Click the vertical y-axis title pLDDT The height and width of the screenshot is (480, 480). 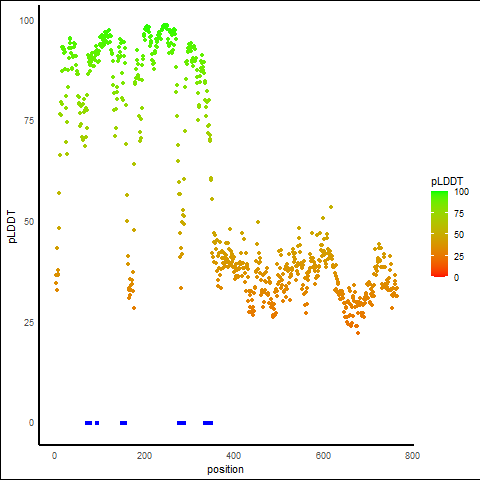tap(12, 227)
